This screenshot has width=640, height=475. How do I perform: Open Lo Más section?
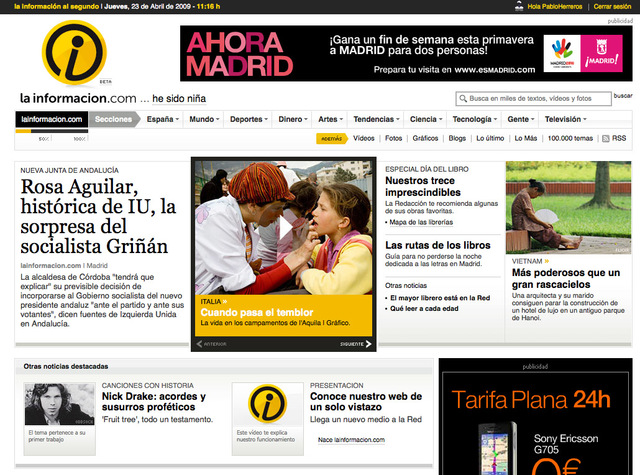coord(526,138)
